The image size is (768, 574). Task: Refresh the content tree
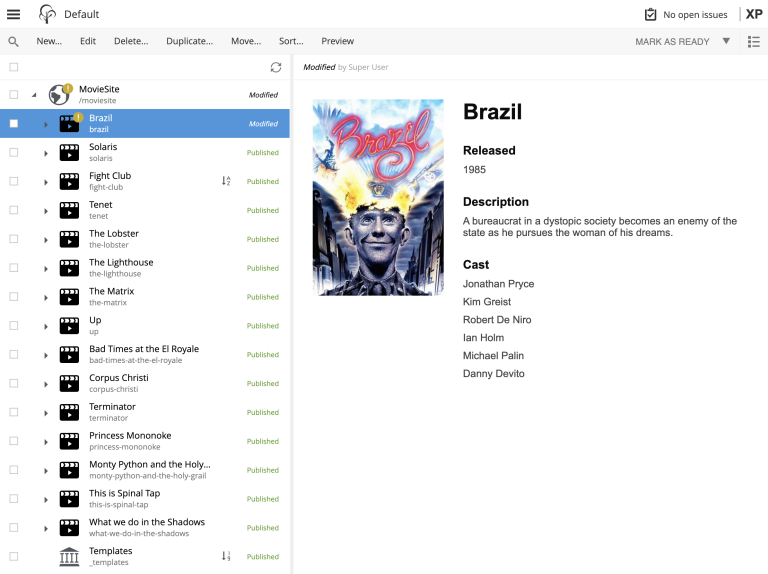pos(276,67)
